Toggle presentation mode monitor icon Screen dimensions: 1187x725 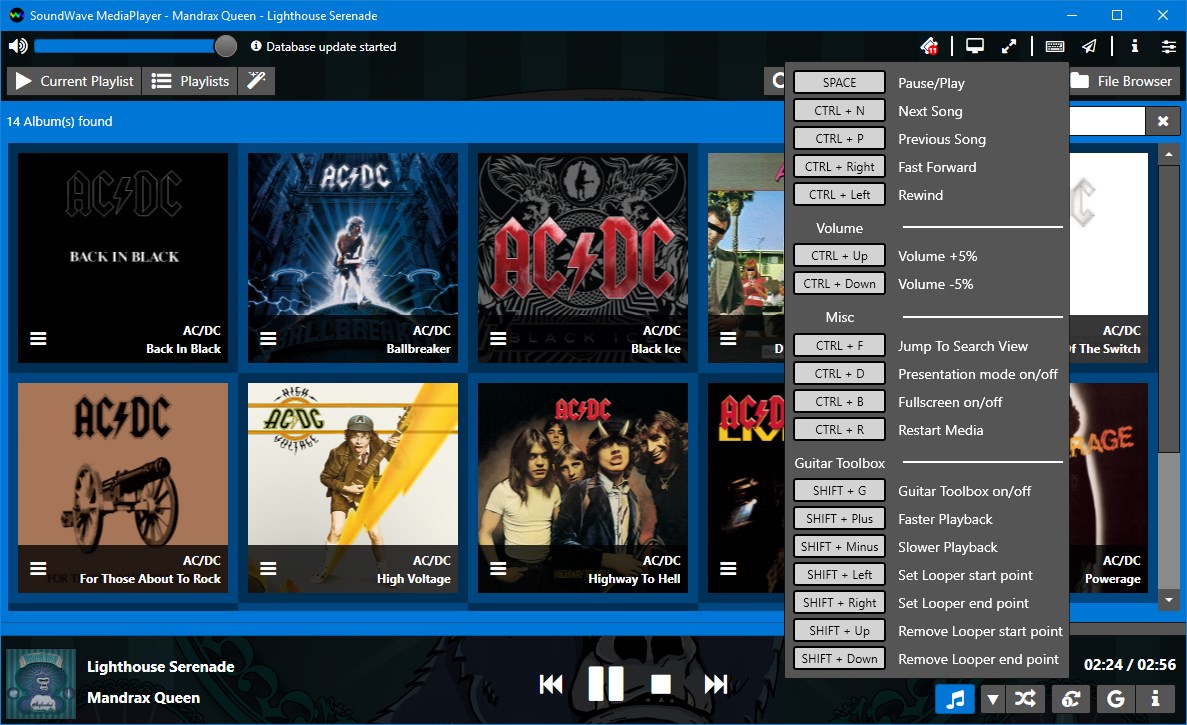[x=975, y=46]
